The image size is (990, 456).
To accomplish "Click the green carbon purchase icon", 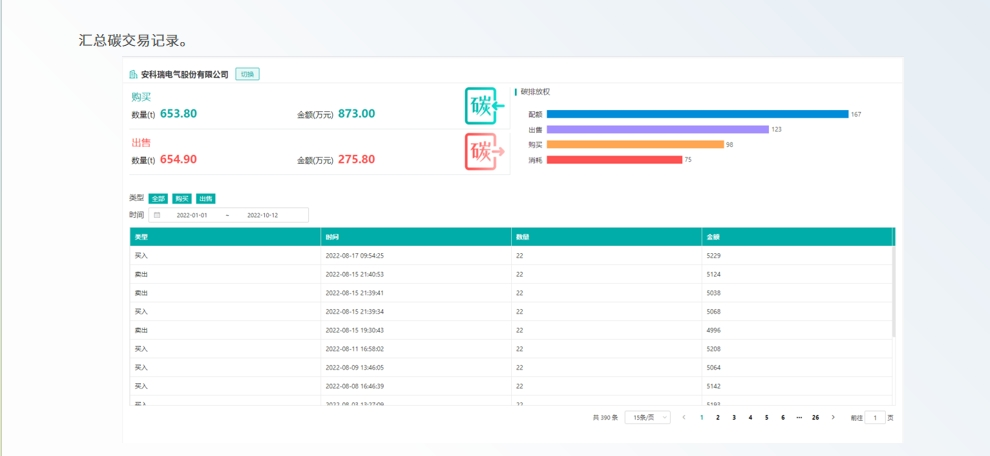I will 484,106.
